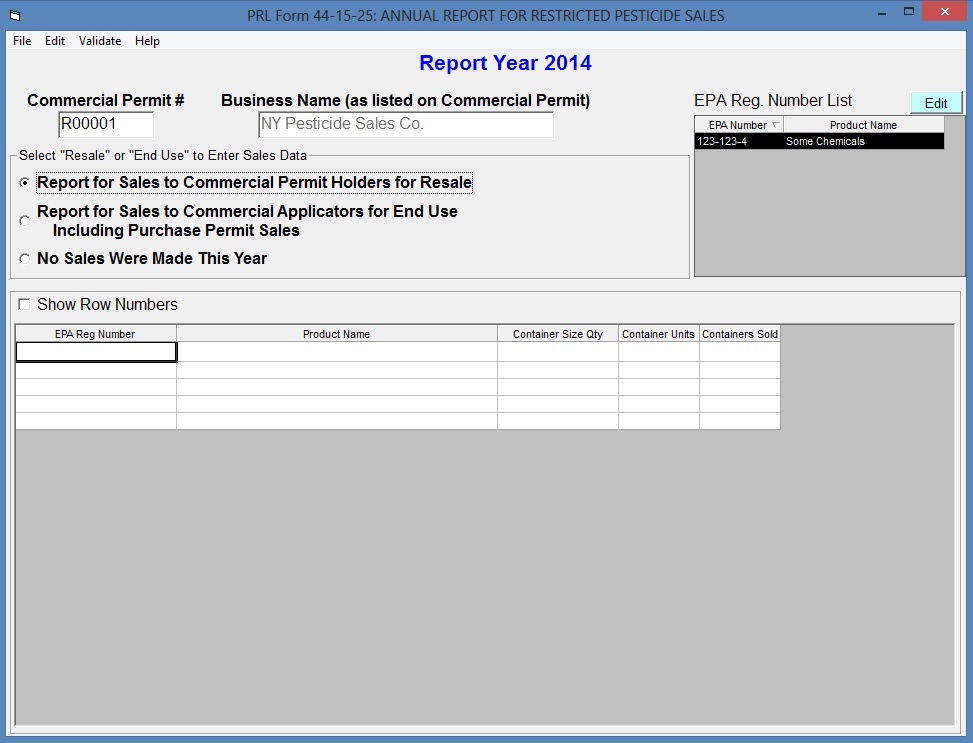Image resolution: width=973 pixels, height=743 pixels.
Task: Open the File menu
Action: (x=22, y=41)
